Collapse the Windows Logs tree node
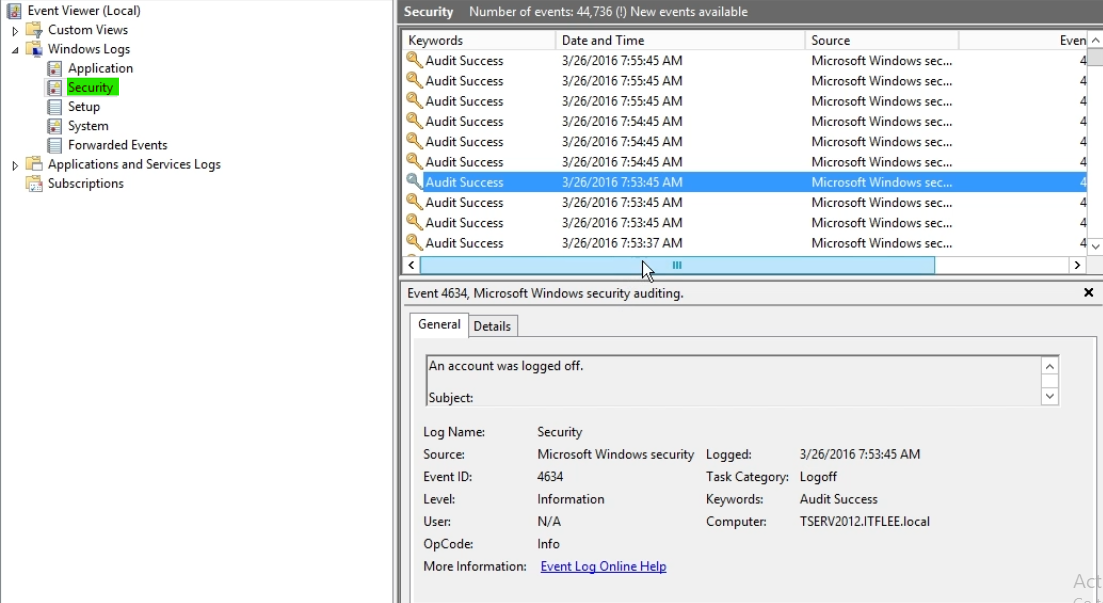The image size is (1103, 603). tap(15, 49)
